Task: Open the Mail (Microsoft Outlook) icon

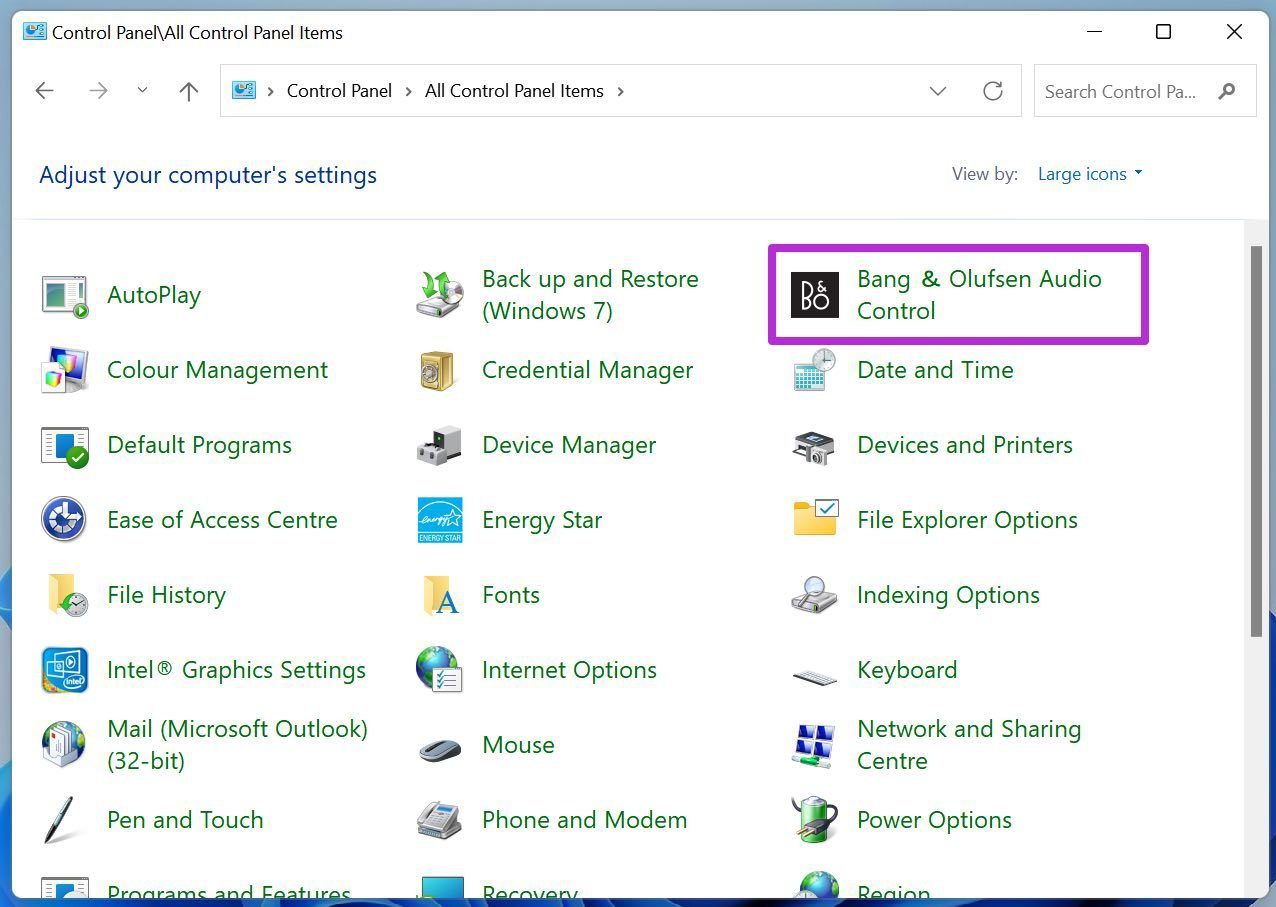Action: point(64,745)
